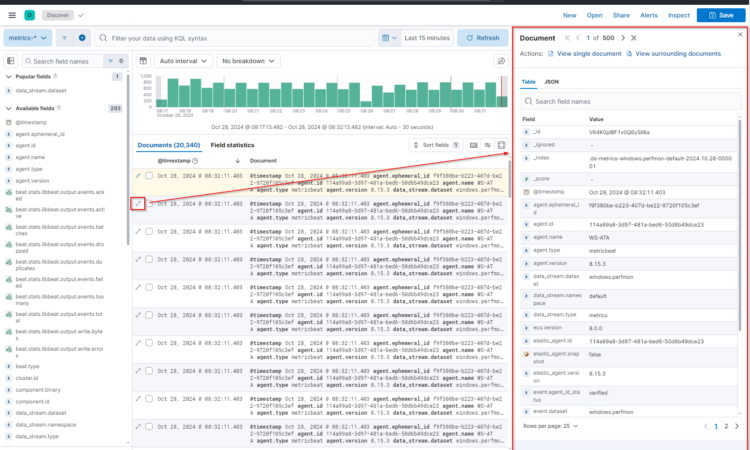750x450 pixels.
Task: Select the beat.type field in the sidebar
Action: click(27, 366)
